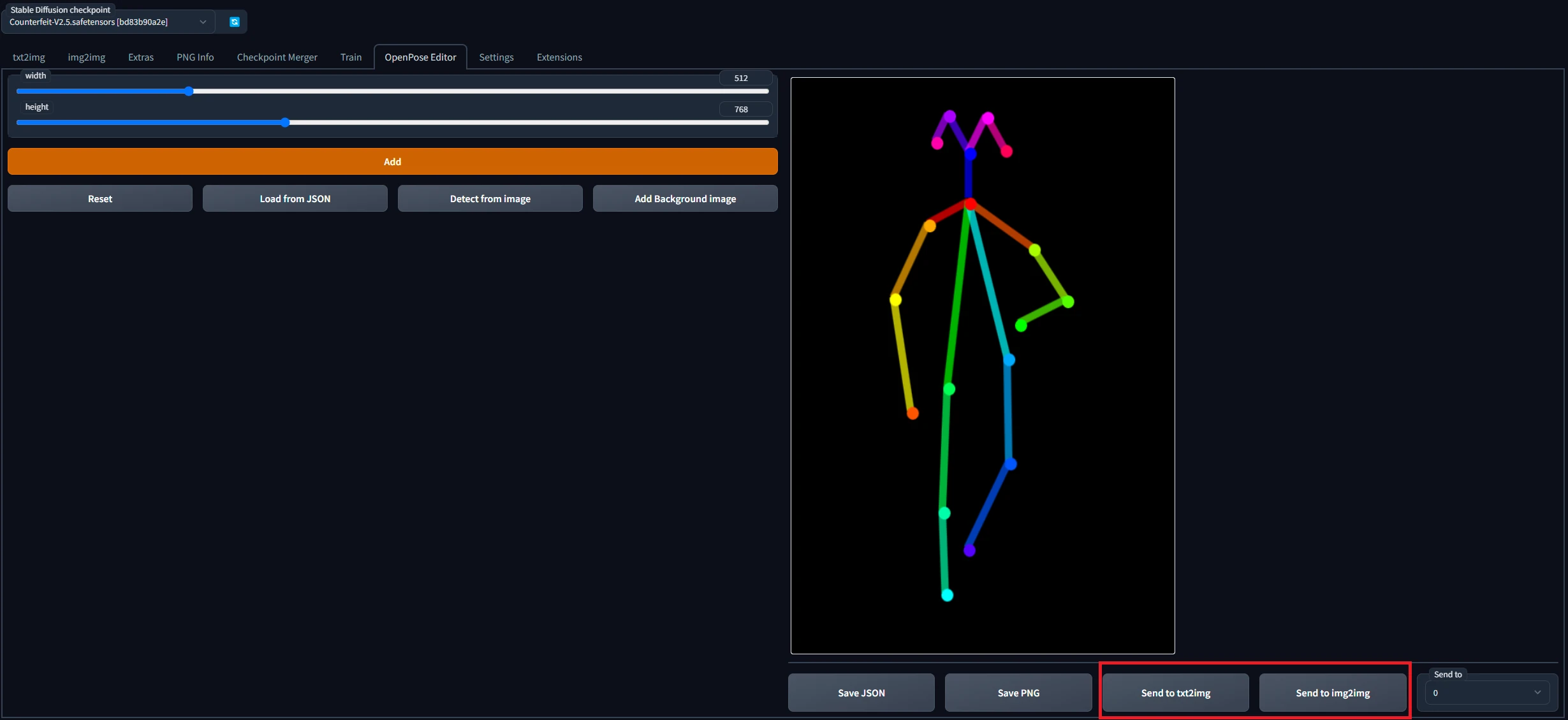Click Load from JSON
This screenshot has width=1568, height=720.
[x=295, y=198]
